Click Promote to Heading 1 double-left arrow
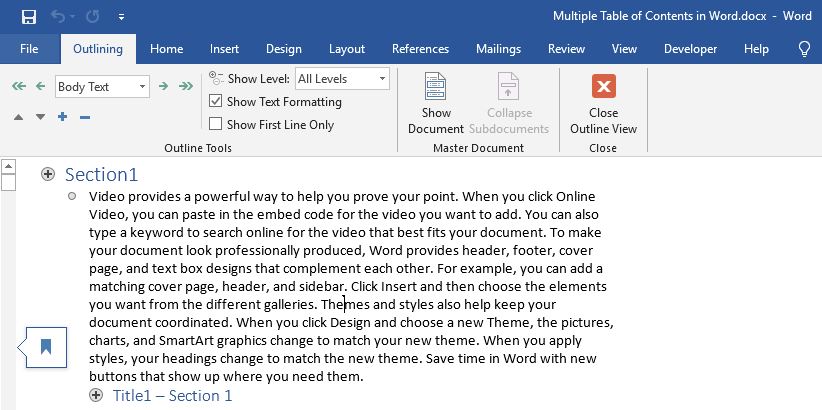This screenshot has height=410, width=822. click(19, 87)
